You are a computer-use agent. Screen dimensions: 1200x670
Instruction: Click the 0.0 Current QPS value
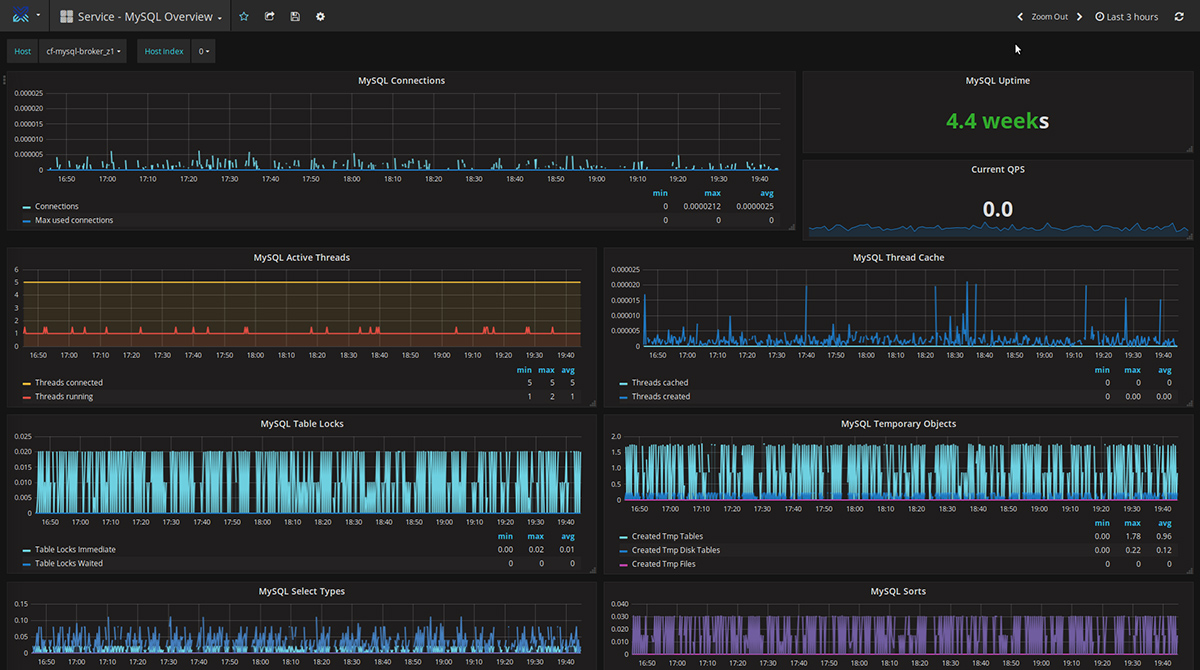997,209
